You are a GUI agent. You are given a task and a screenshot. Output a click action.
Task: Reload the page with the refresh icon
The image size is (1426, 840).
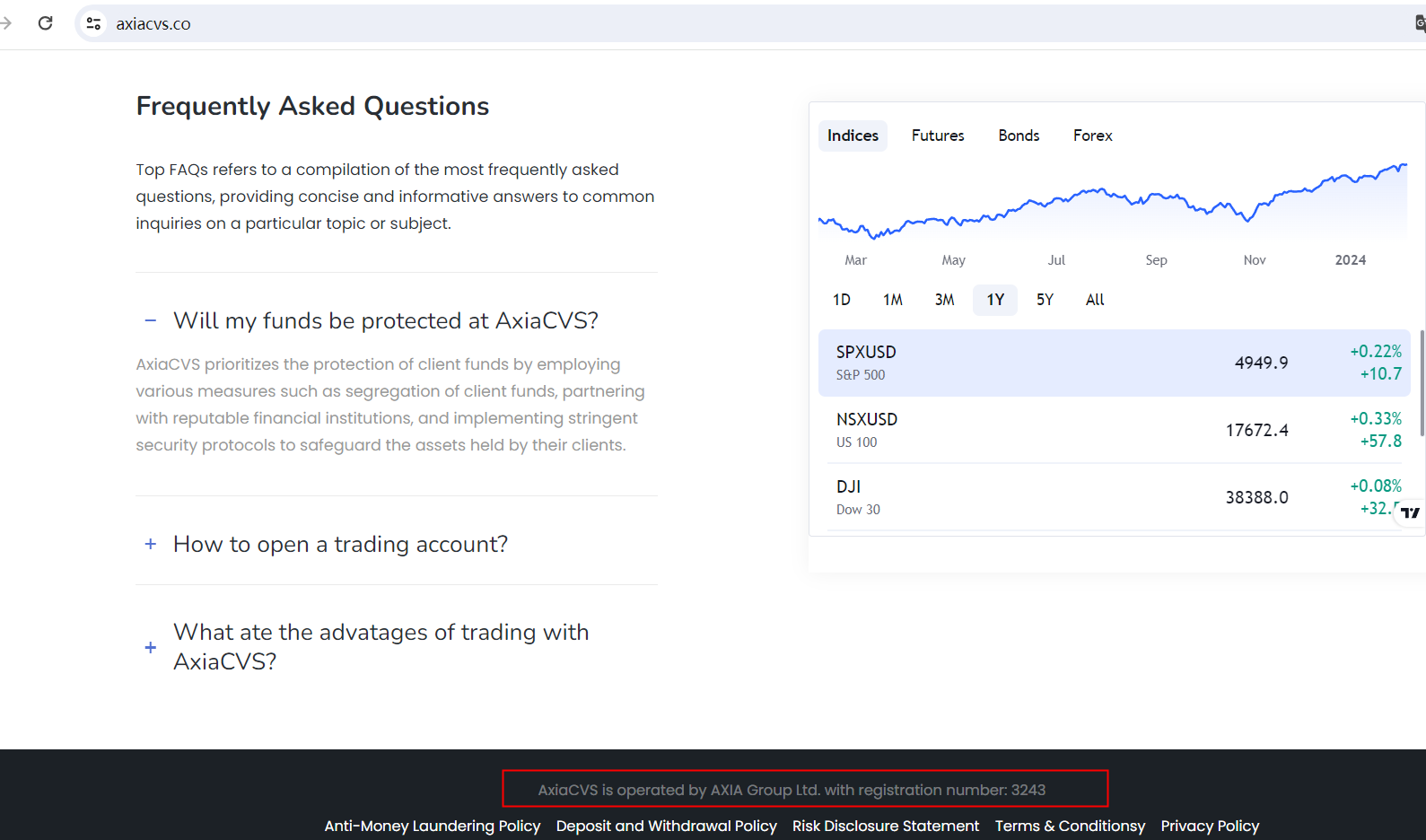[46, 23]
